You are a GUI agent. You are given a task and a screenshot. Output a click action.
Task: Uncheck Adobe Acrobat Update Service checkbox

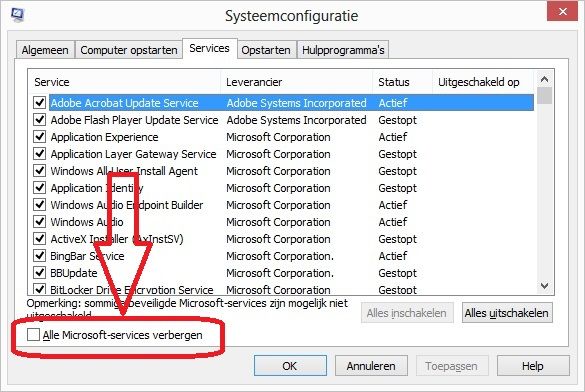(40, 102)
